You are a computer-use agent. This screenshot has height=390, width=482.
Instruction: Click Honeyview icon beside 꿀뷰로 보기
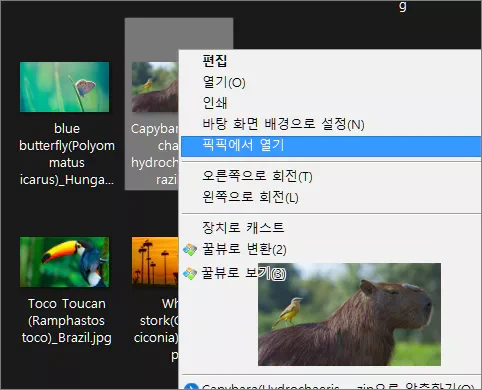(x=190, y=273)
